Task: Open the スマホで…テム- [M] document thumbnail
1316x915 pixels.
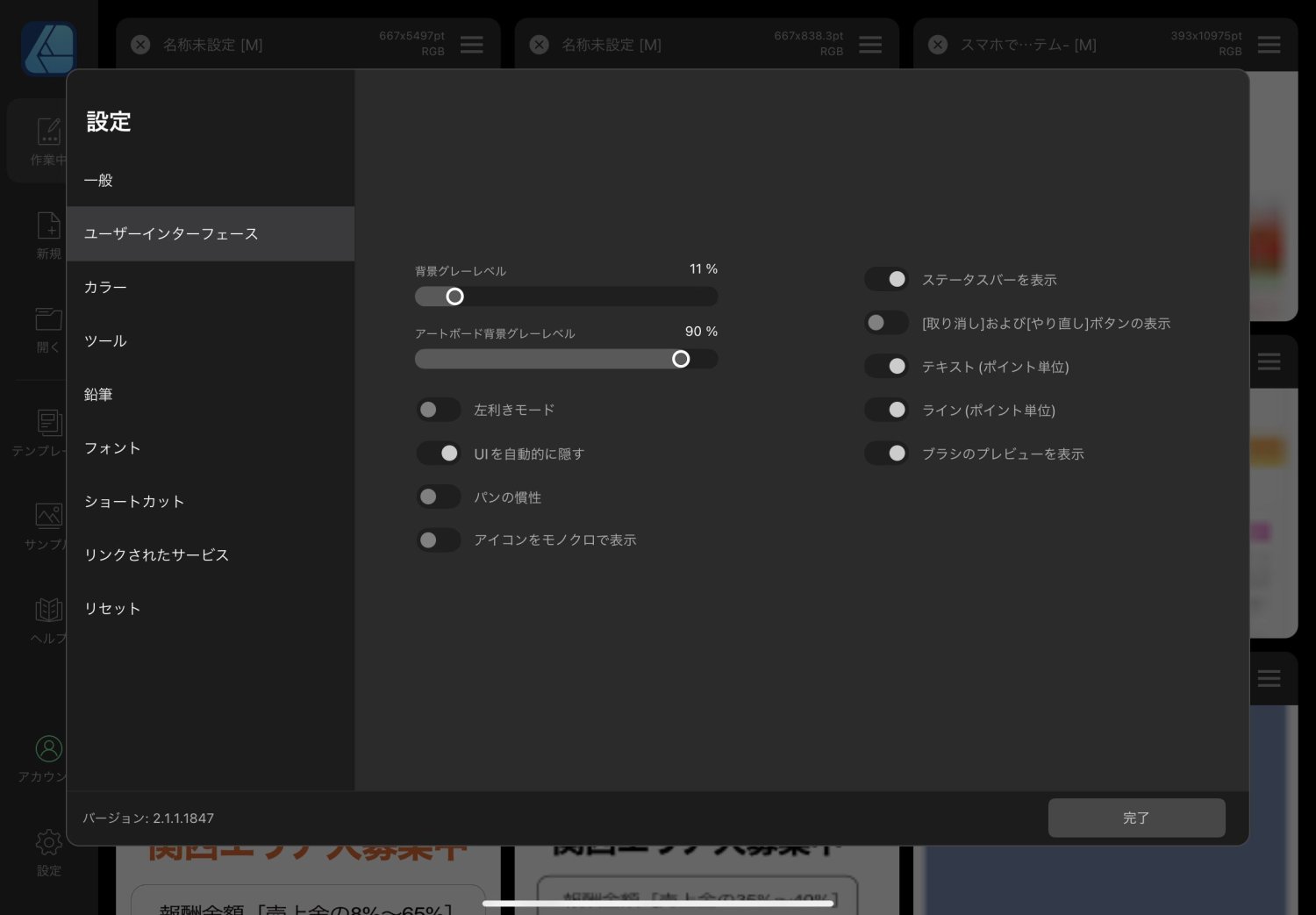Action: tap(1274, 197)
